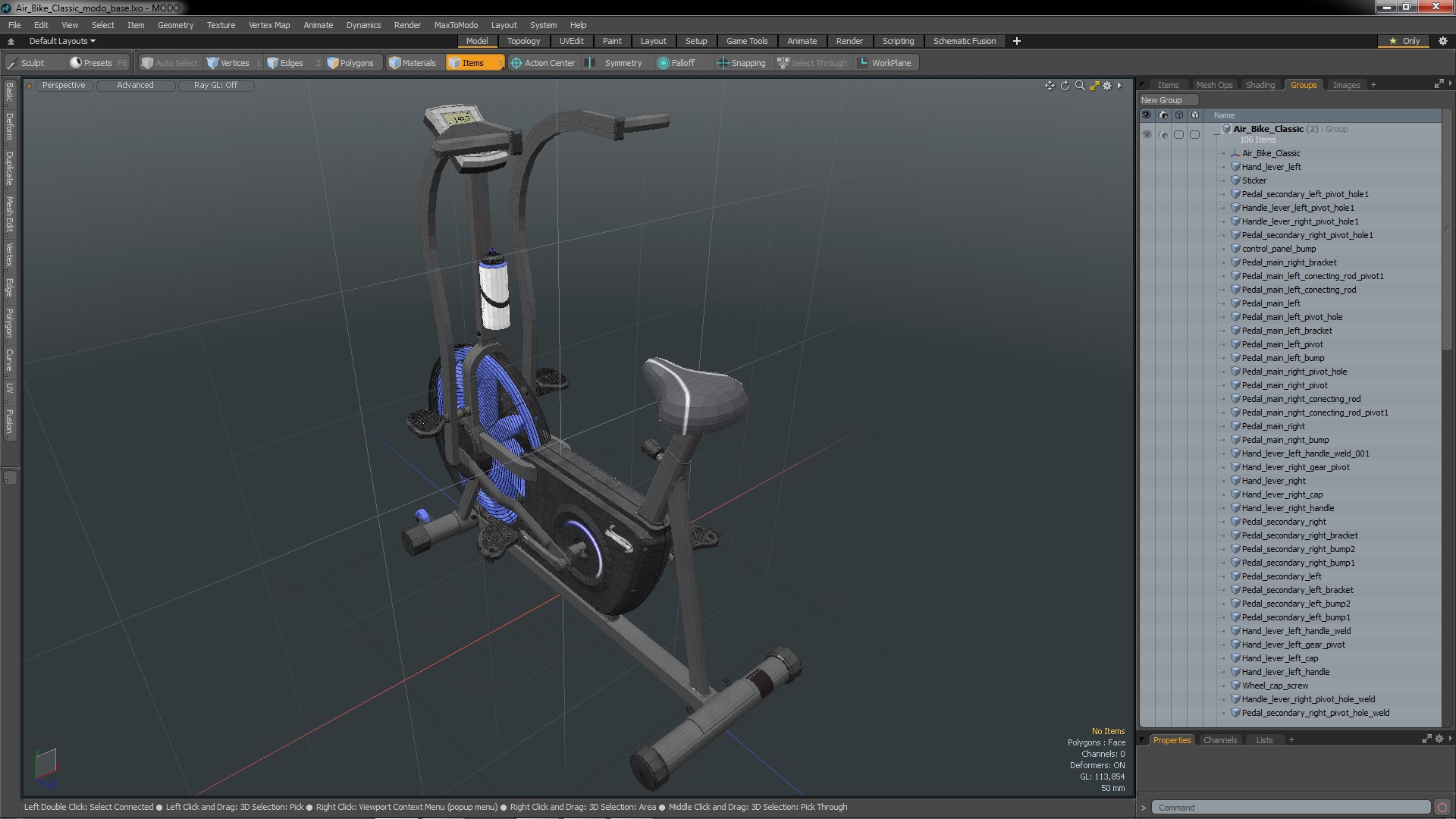
Task: Click the viewport zoom magnifier icon
Action: (x=1079, y=86)
